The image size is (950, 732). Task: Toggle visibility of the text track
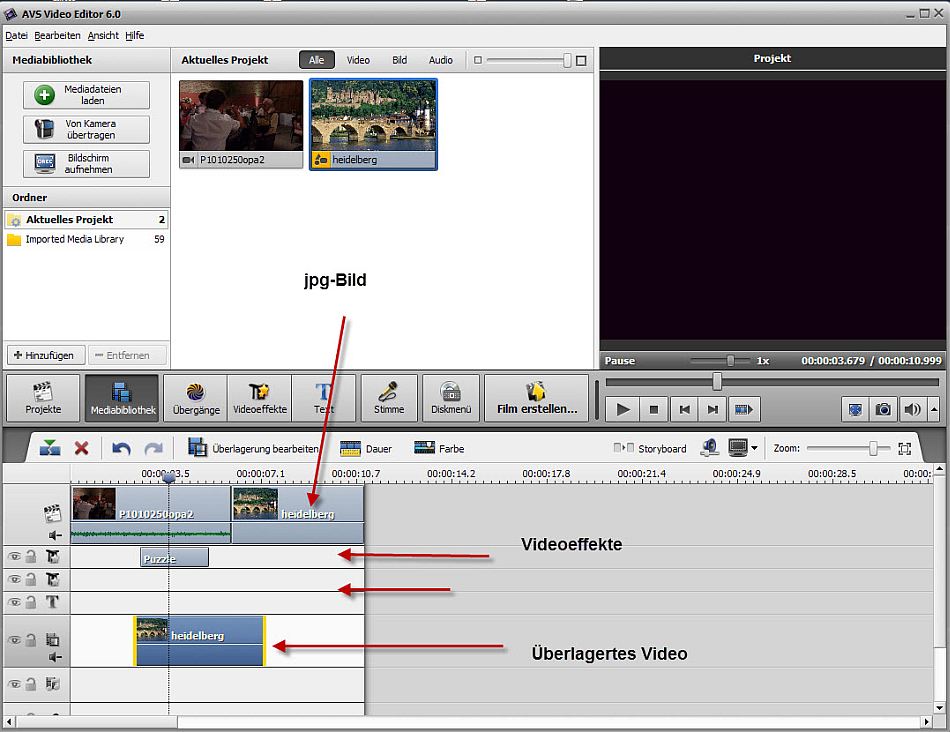[x=14, y=602]
